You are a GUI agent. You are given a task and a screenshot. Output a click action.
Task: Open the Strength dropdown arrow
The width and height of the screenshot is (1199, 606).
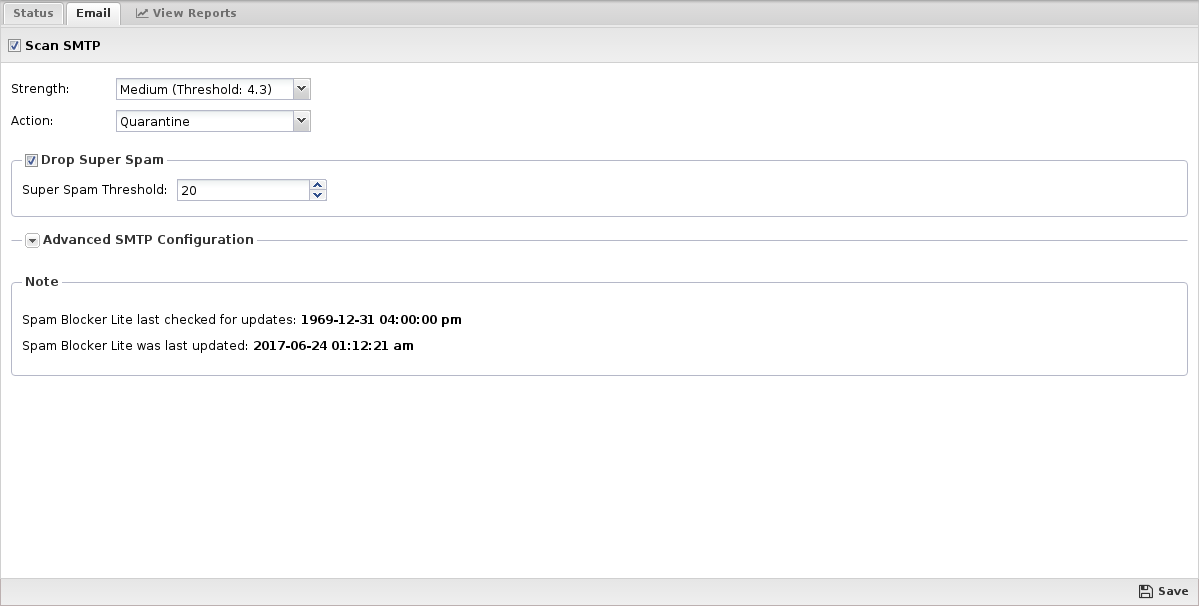[301, 89]
